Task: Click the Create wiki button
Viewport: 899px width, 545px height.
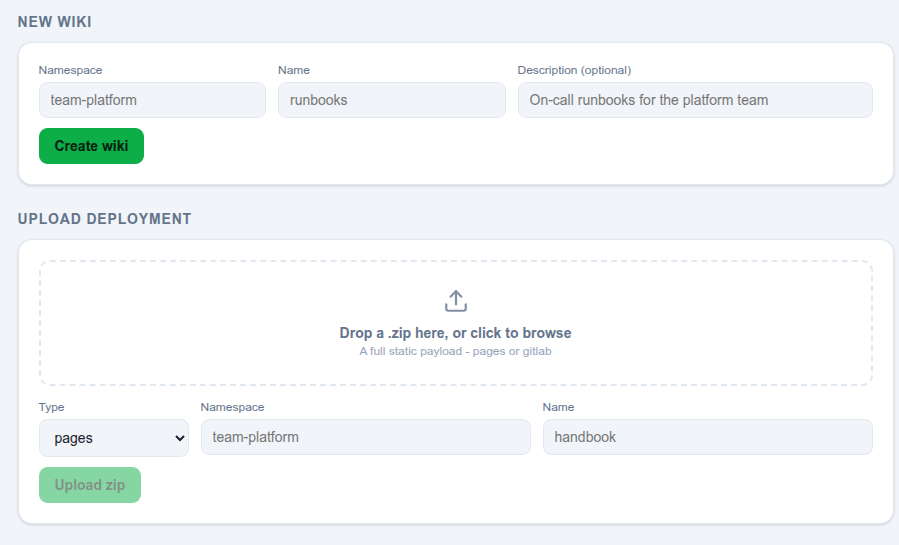Action: pyautogui.click(x=91, y=146)
